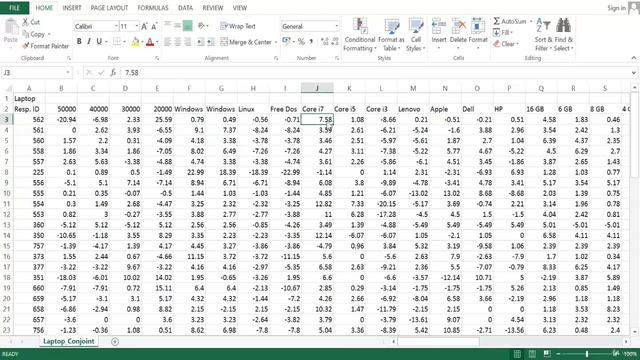Screen dimensions: 640x360
Task: Decrease the font size
Action: coord(154,27)
